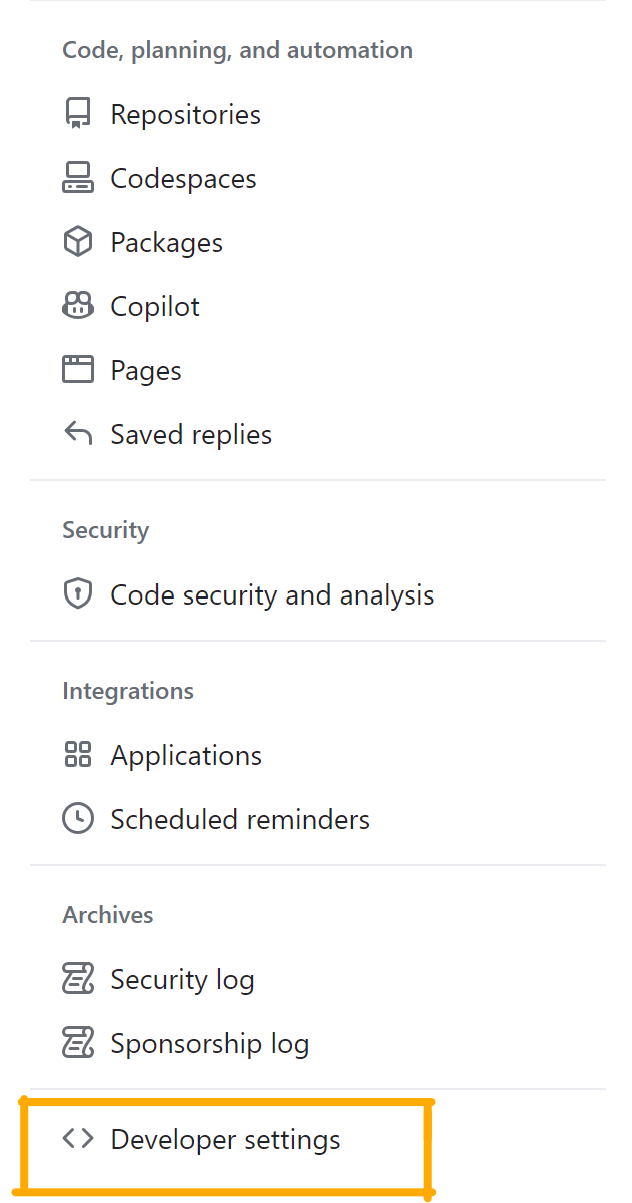Go to Codespaces settings

(183, 178)
